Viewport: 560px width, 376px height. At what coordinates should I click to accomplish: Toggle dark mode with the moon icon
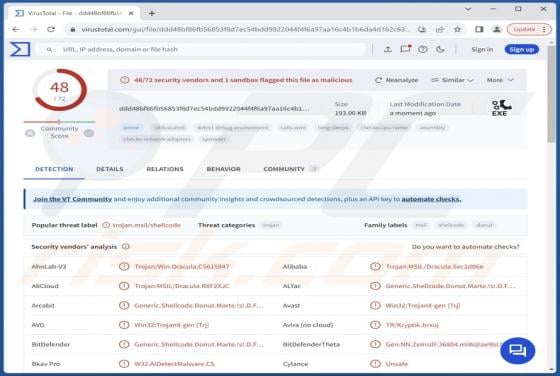440,49
